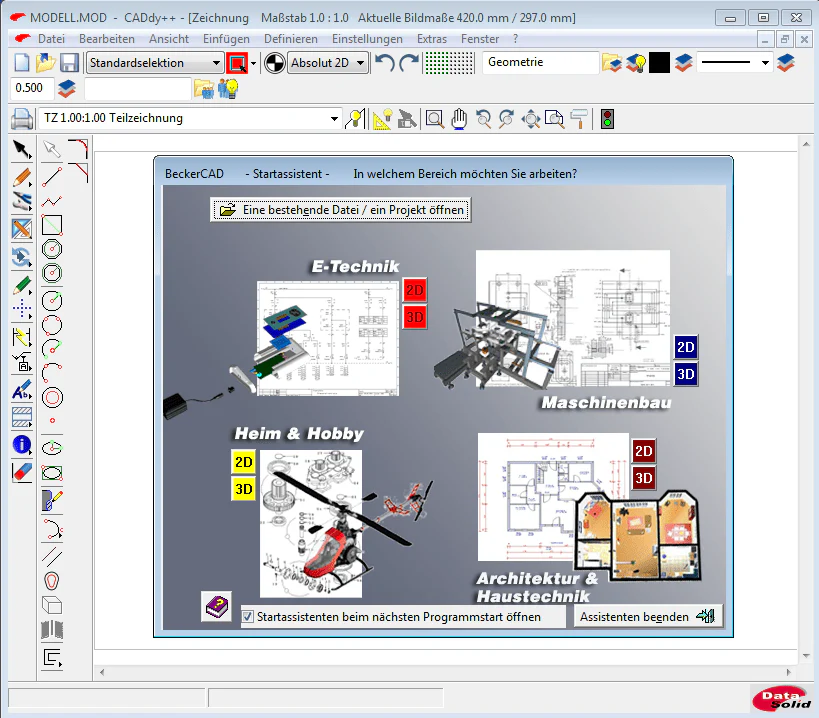Viewport: 819px width, 718px height.
Task: Click Eine bestehende Datei / ein Projekt öffnen
Action: [x=341, y=210]
